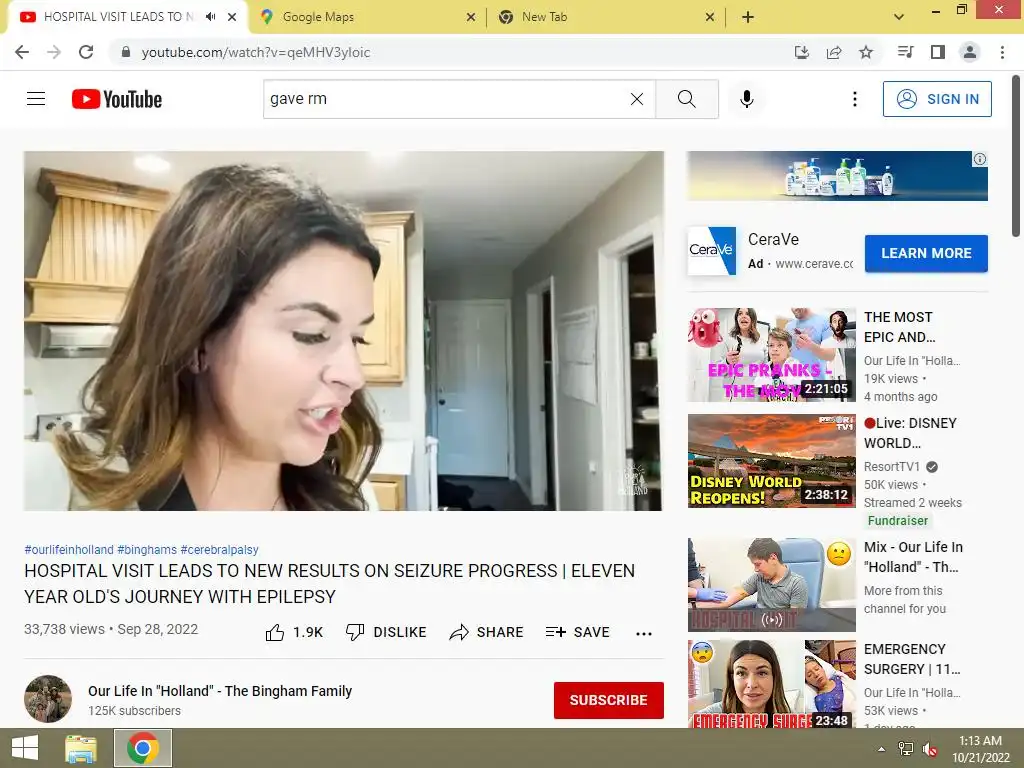Viewport: 1024px width, 768px height.
Task: Open "Live: DISNEY WORLD..." video title
Action: (x=910, y=433)
